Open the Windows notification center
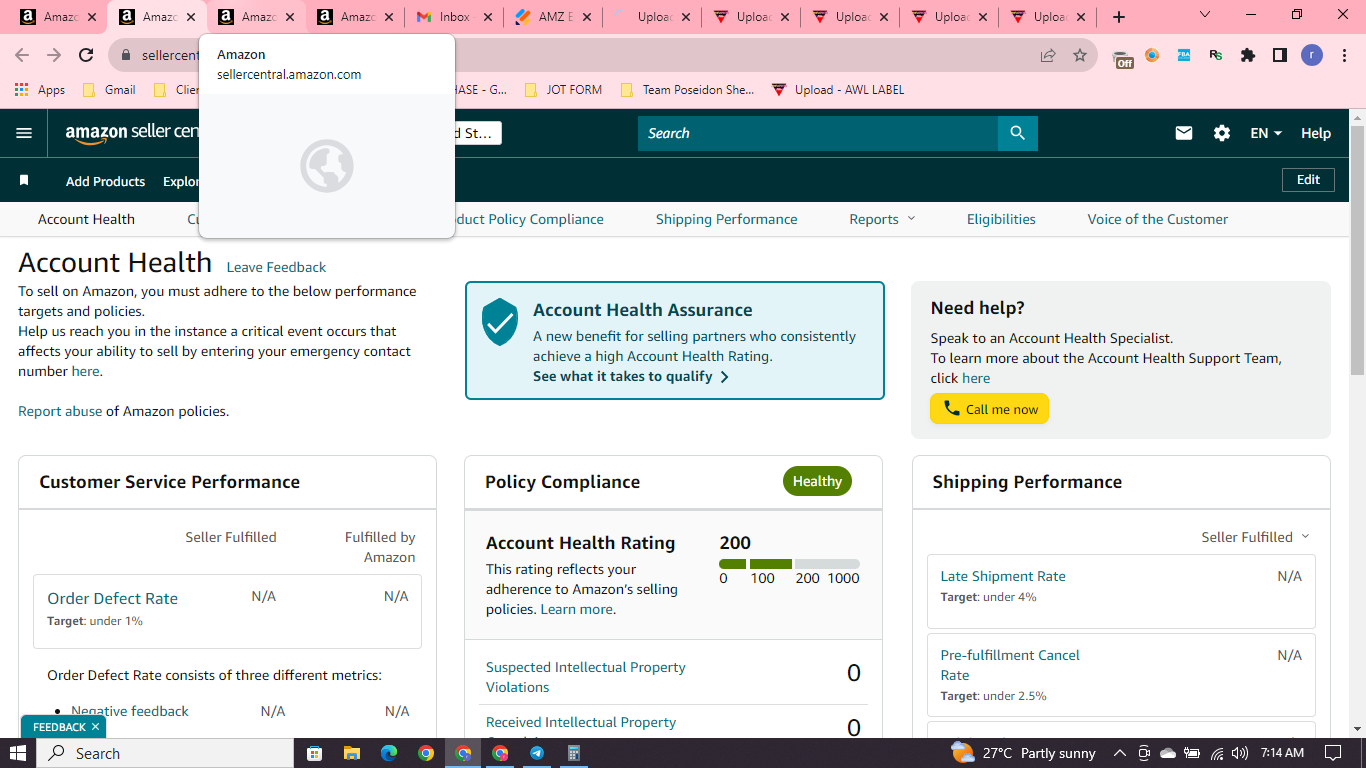This screenshot has width=1366, height=768. [1332, 753]
